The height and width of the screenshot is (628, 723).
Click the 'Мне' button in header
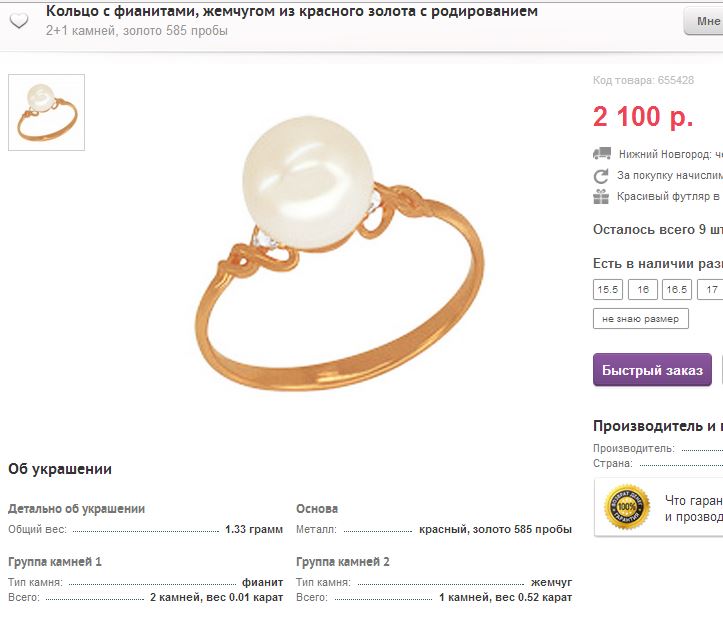coord(704,21)
